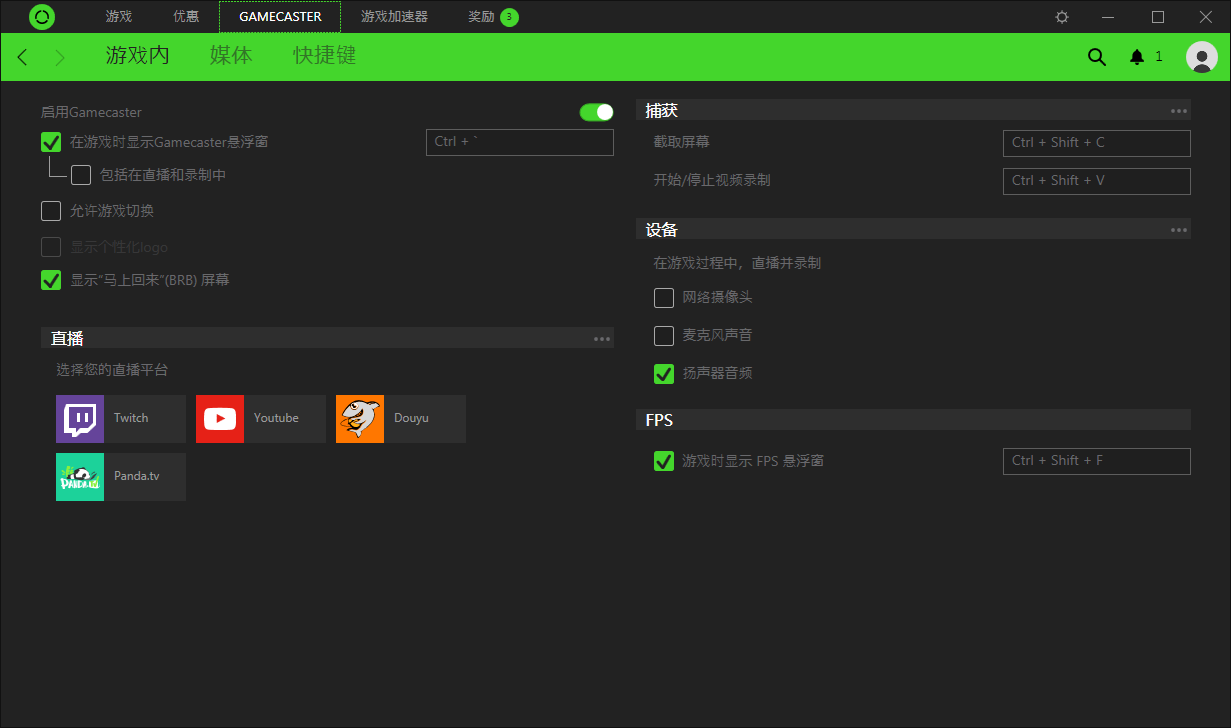Maximize the Razer Cortex window
Viewport: 1231px width, 728px height.
1158,17
